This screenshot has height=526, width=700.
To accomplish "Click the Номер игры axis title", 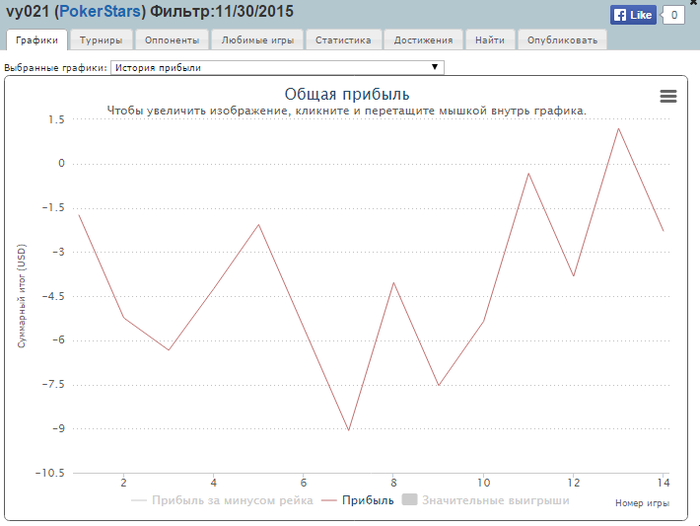I will pos(642,503).
